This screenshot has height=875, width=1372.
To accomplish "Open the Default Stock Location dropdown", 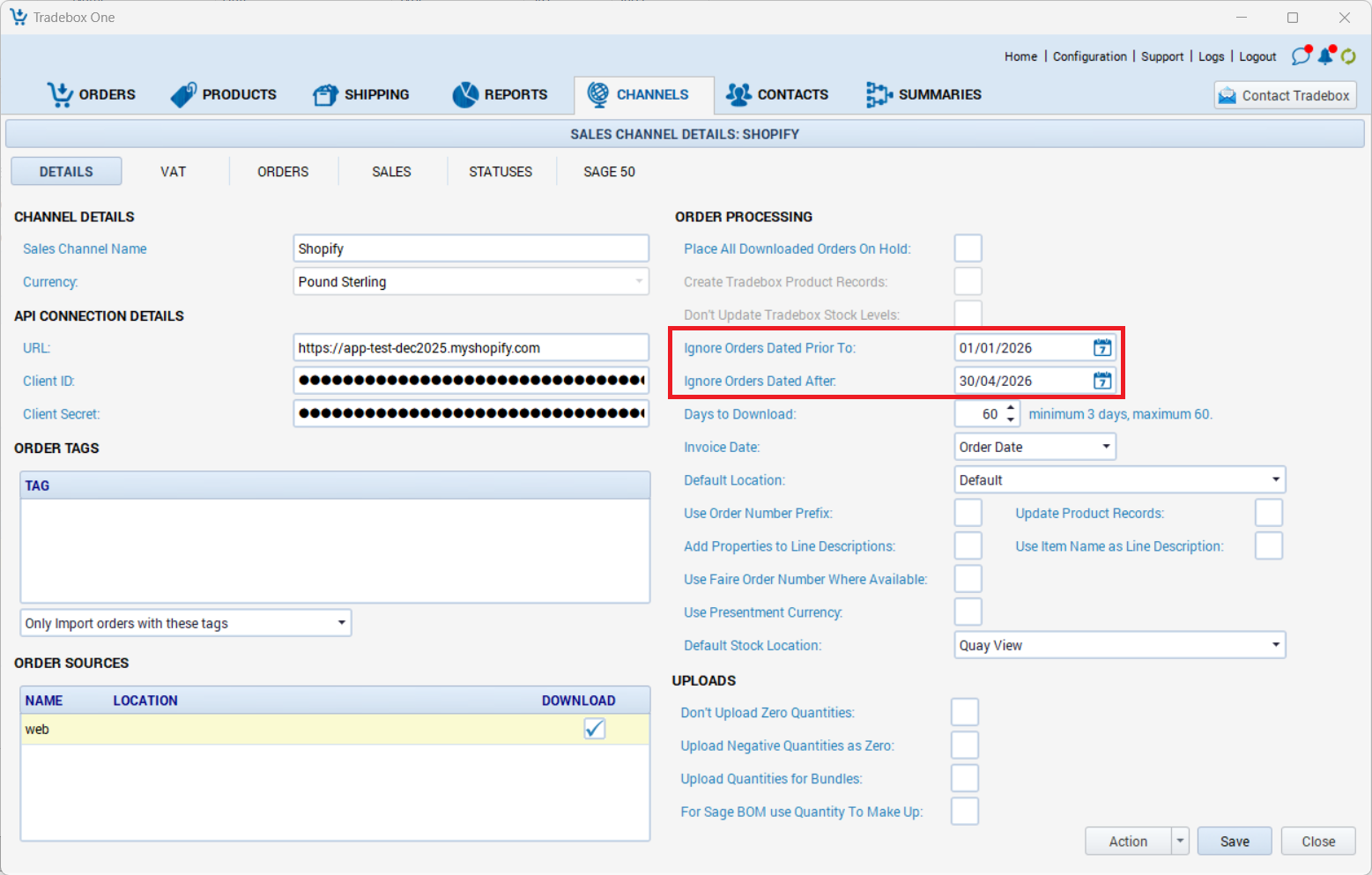I will tap(1275, 645).
